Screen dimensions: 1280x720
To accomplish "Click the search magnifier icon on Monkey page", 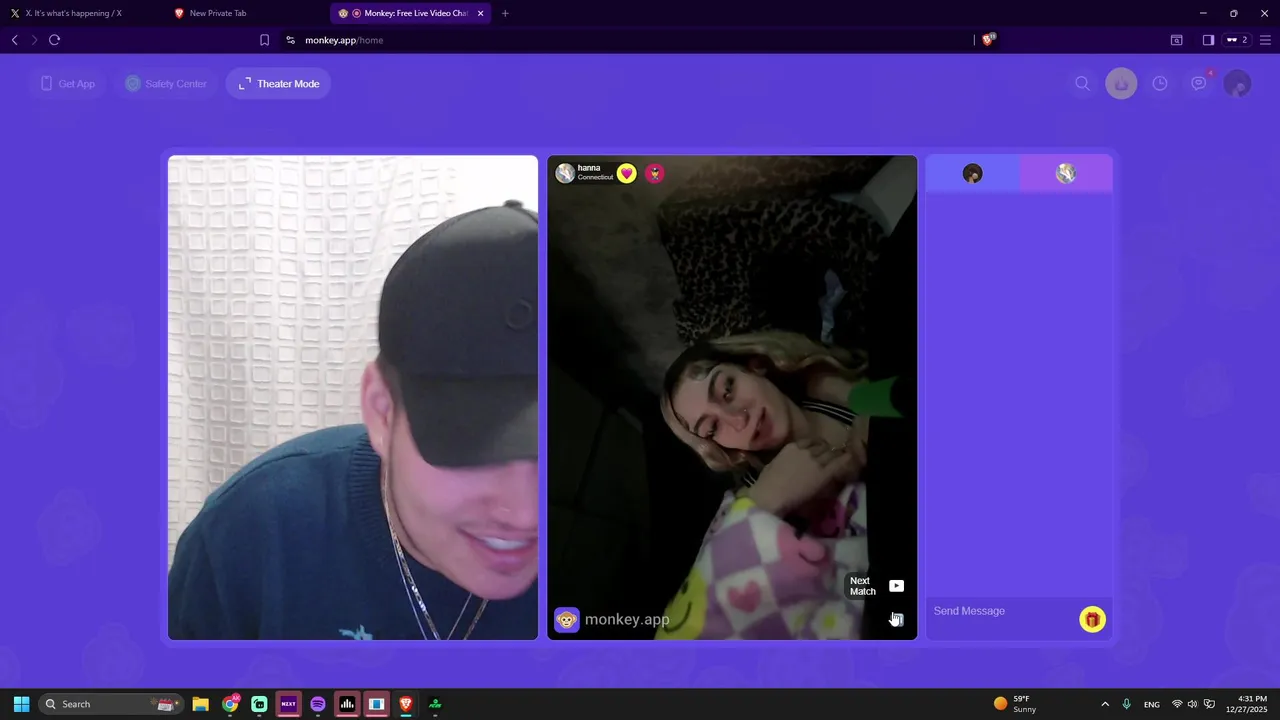I will point(1082,84).
